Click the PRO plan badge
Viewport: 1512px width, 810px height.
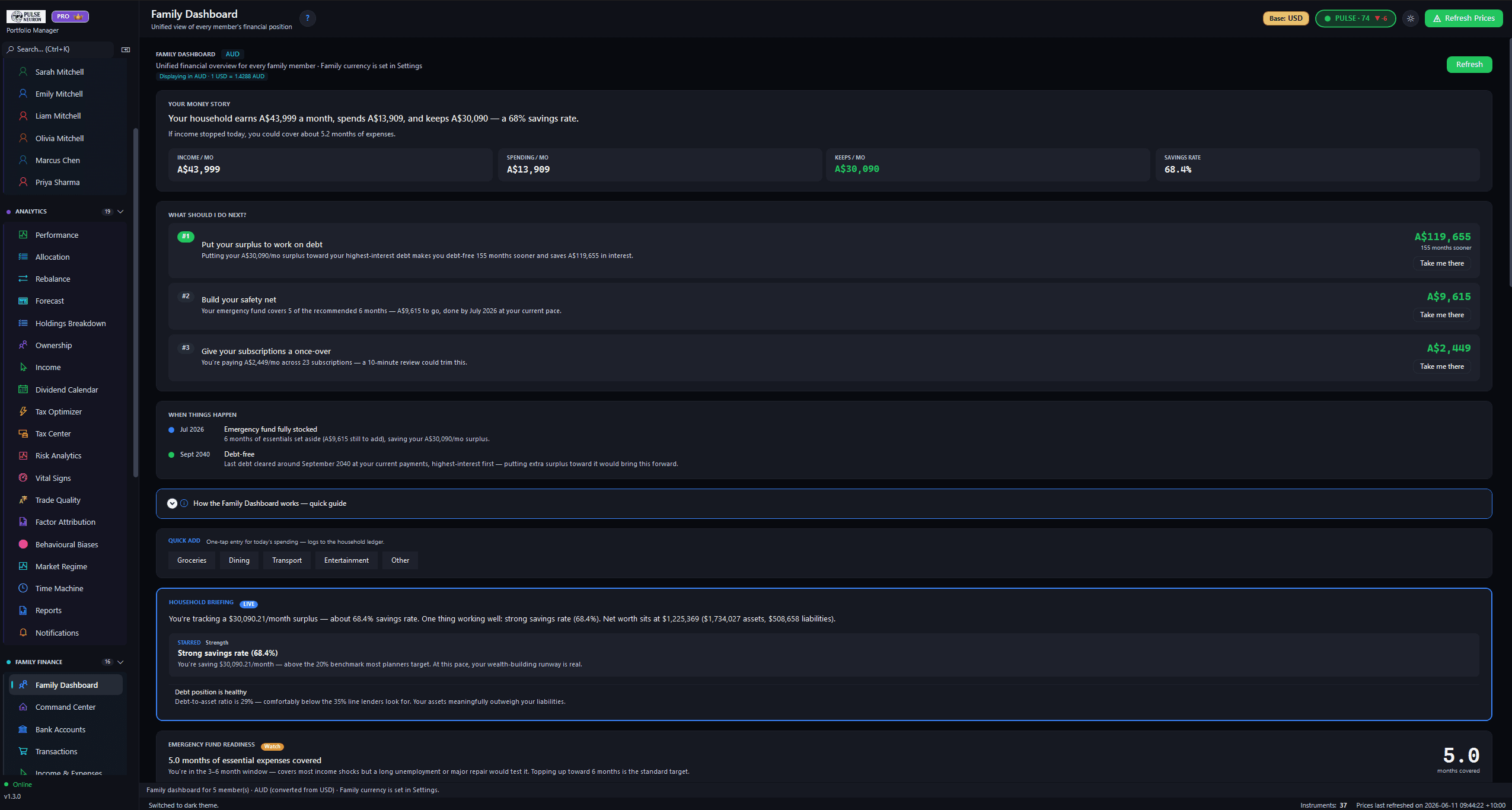pyautogui.click(x=70, y=17)
